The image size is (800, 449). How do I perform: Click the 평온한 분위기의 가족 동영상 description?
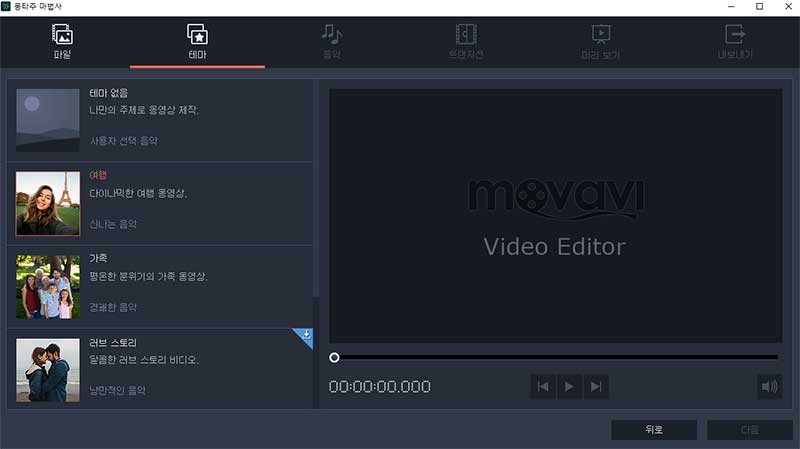[x=148, y=277]
